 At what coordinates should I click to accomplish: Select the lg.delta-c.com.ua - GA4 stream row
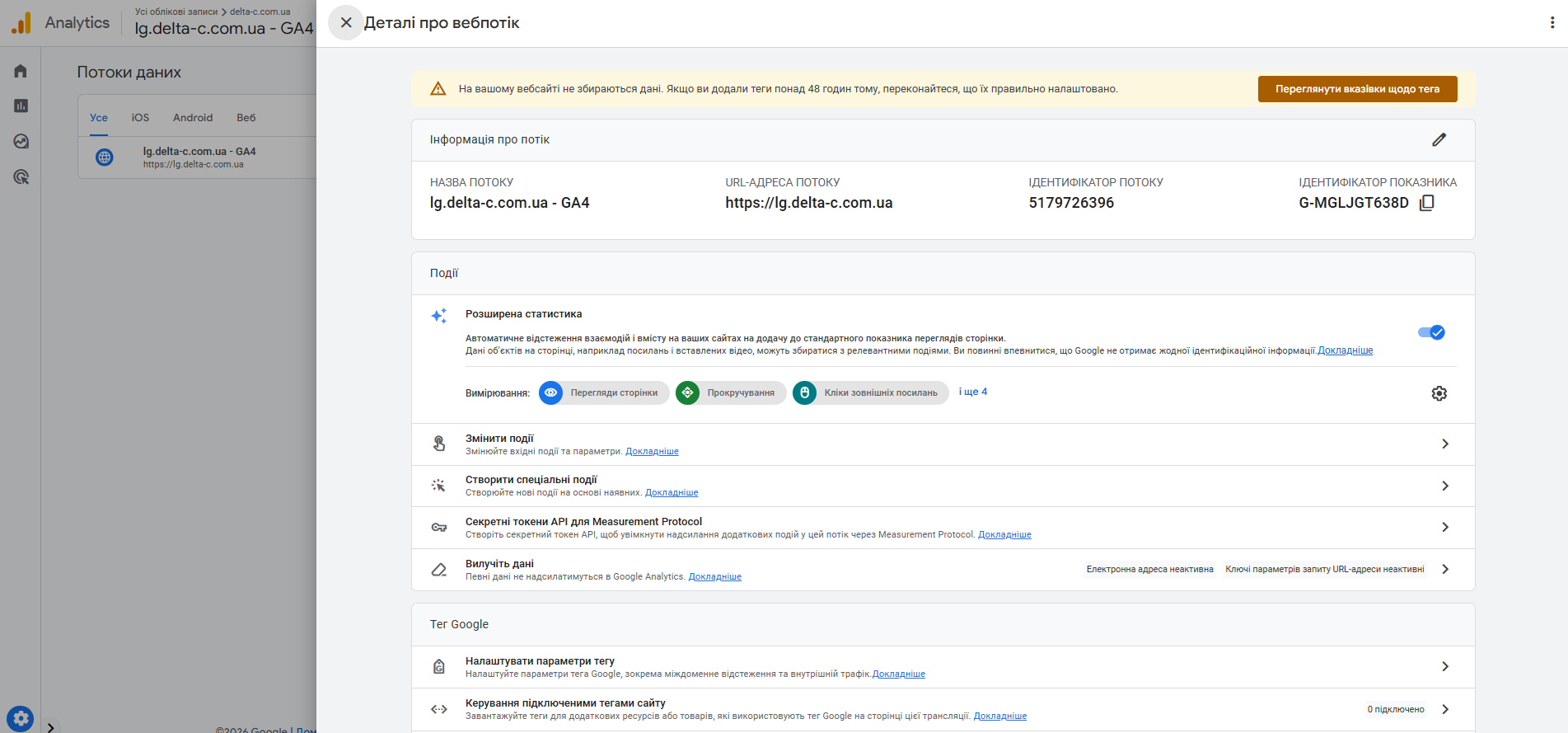pyautogui.click(x=199, y=157)
